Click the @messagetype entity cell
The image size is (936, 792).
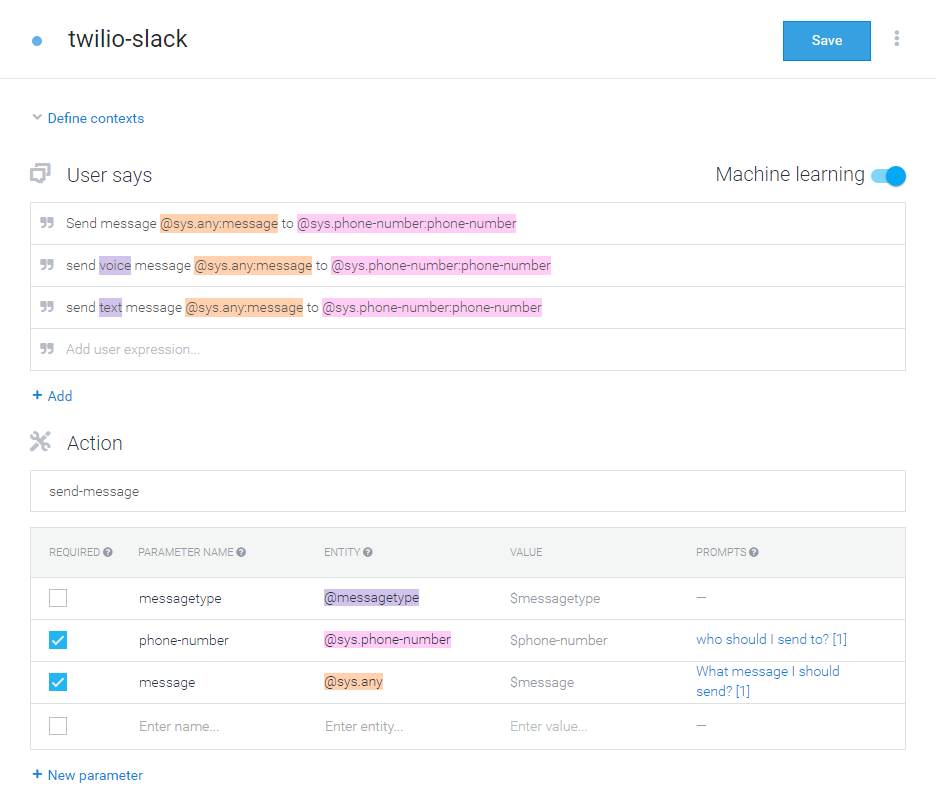point(371,597)
